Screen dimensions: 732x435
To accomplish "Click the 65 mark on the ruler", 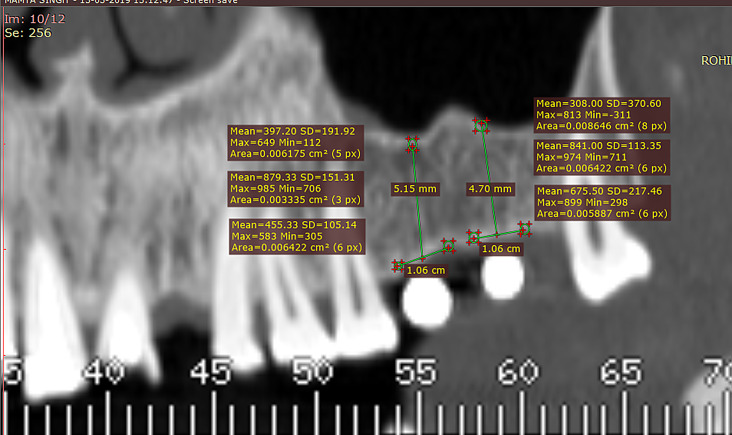I will (x=621, y=374).
